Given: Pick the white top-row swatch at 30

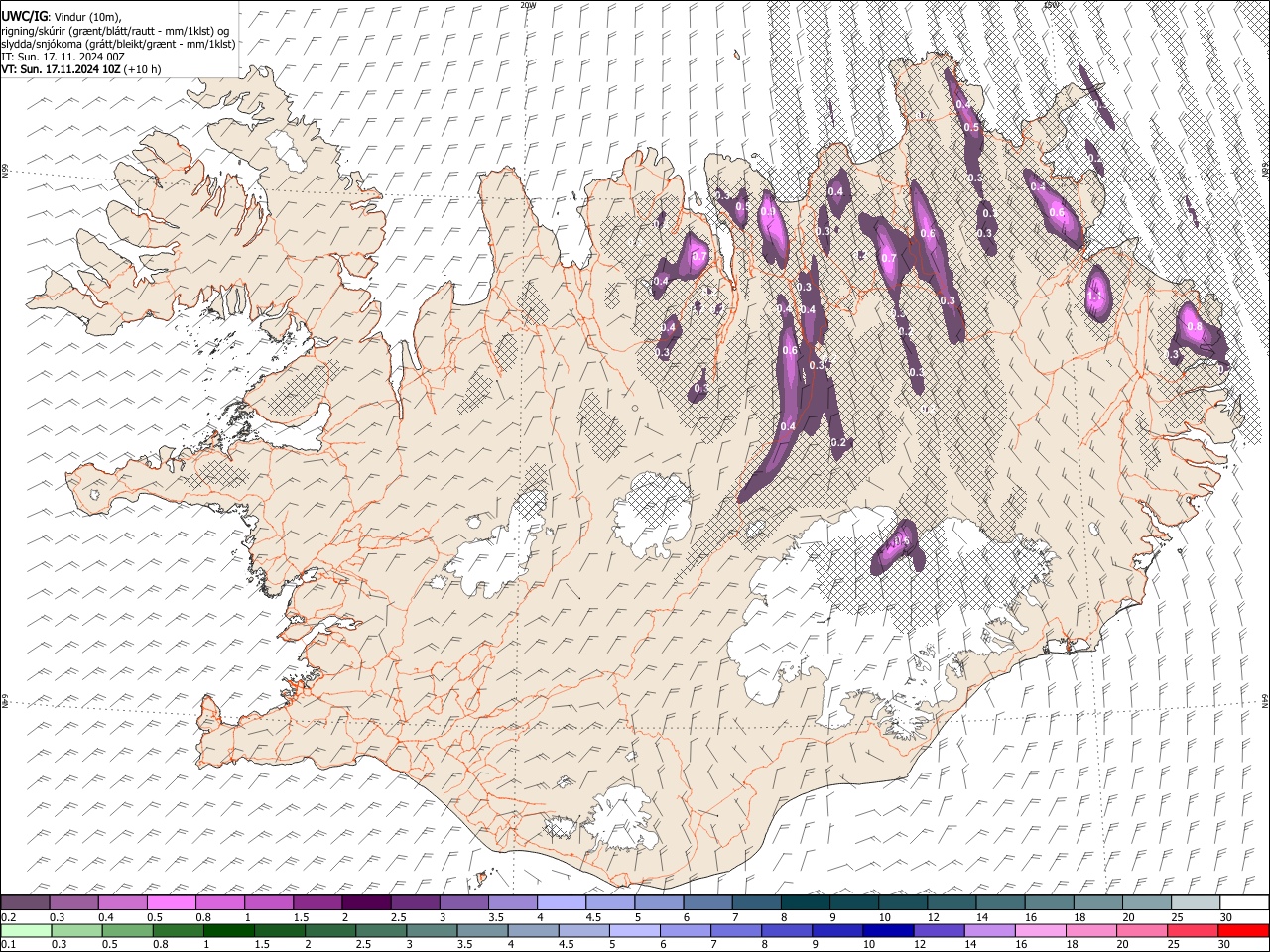Looking at the screenshot, I should pyautogui.click(x=1244, y=903).
